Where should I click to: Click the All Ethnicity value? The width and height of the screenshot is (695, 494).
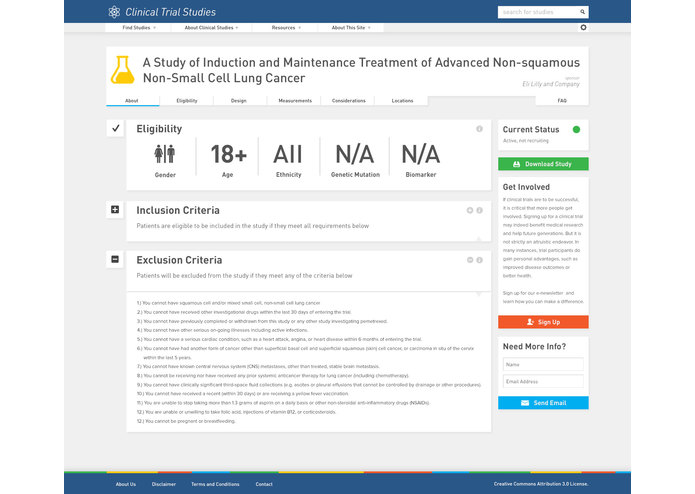pyautogui.click(x=288, y=154)
